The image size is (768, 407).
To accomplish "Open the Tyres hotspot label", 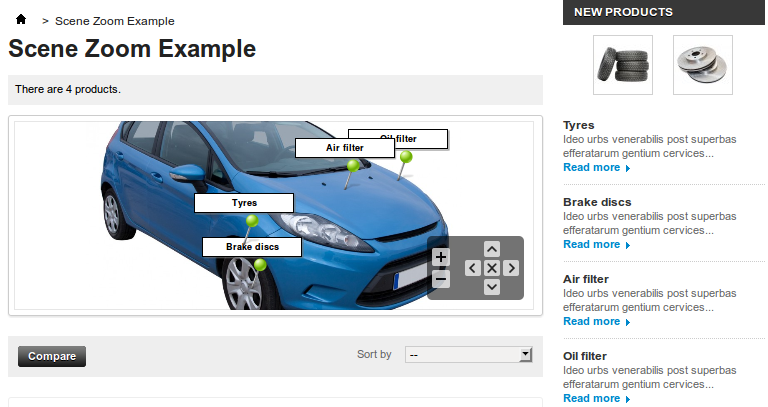I will (x=244, y=203).
